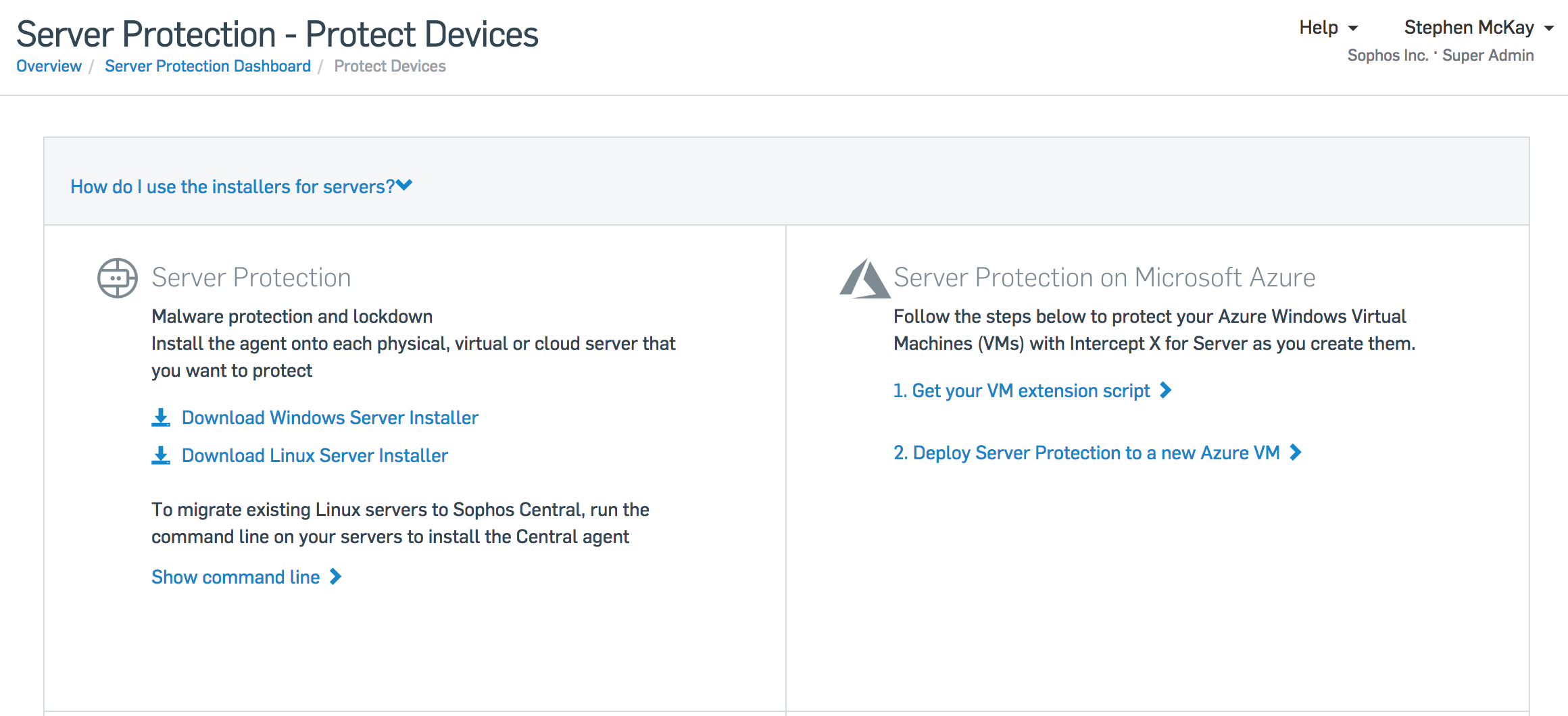Download Linux Server Installer
This screenshot has width=1568, height=716.
click(314, 455)
